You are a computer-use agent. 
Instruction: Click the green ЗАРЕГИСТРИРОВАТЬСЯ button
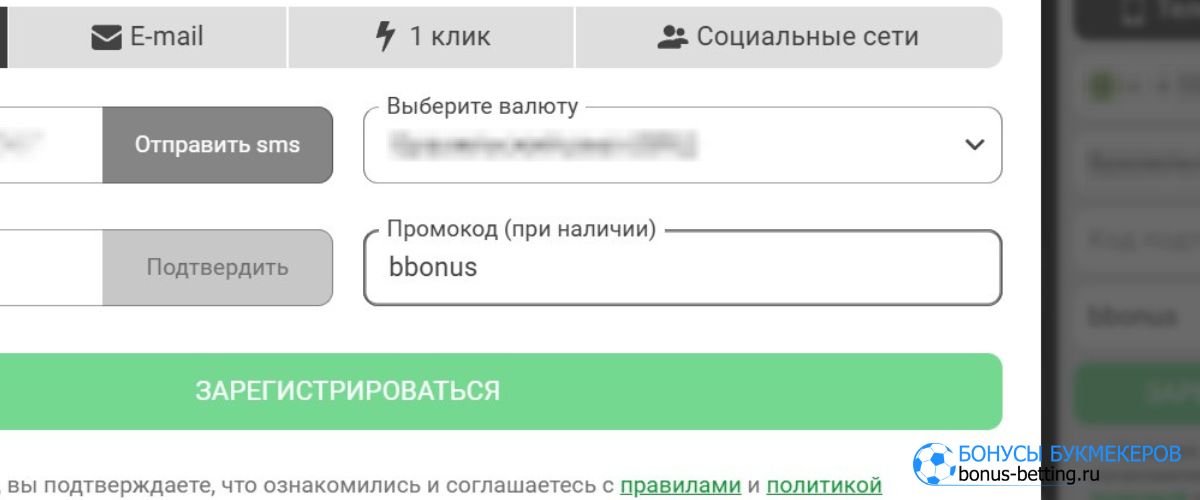[x=500, y=391]
